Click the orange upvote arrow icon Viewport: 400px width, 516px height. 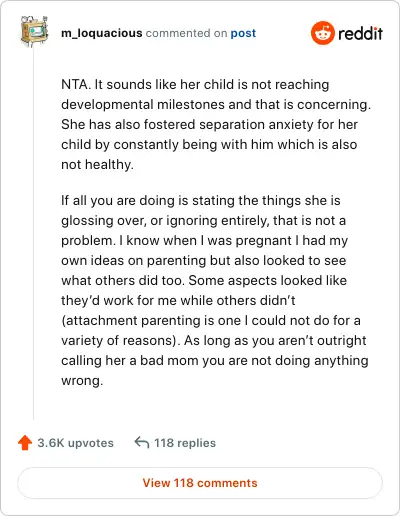tap(25, 443)
